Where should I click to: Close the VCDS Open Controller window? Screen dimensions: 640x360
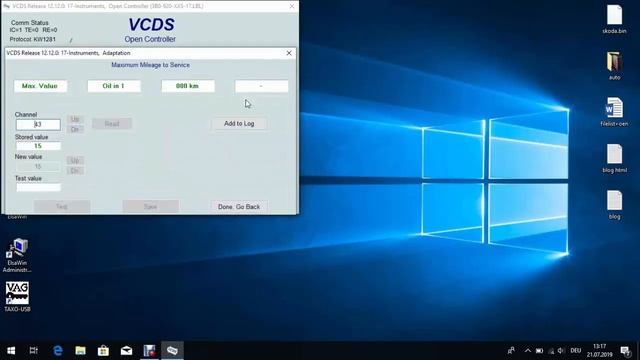[x=292, y=6]
